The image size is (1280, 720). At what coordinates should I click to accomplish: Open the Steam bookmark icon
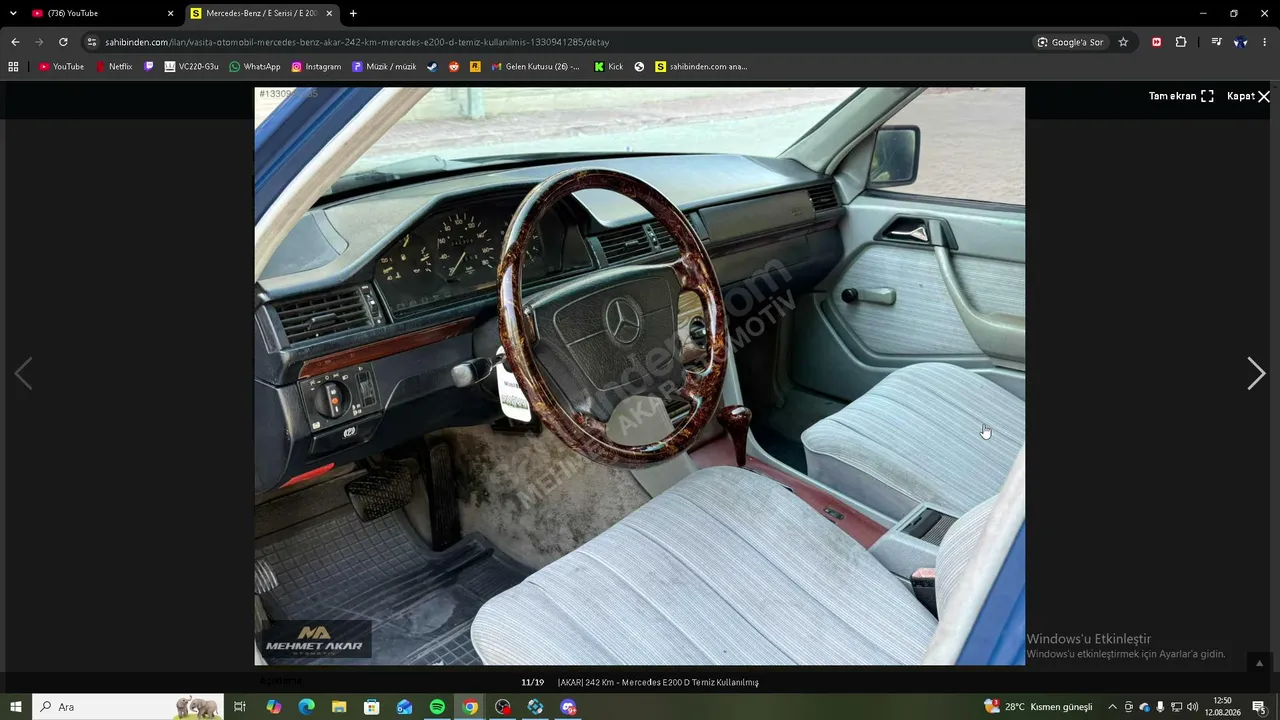click(432, 67)
